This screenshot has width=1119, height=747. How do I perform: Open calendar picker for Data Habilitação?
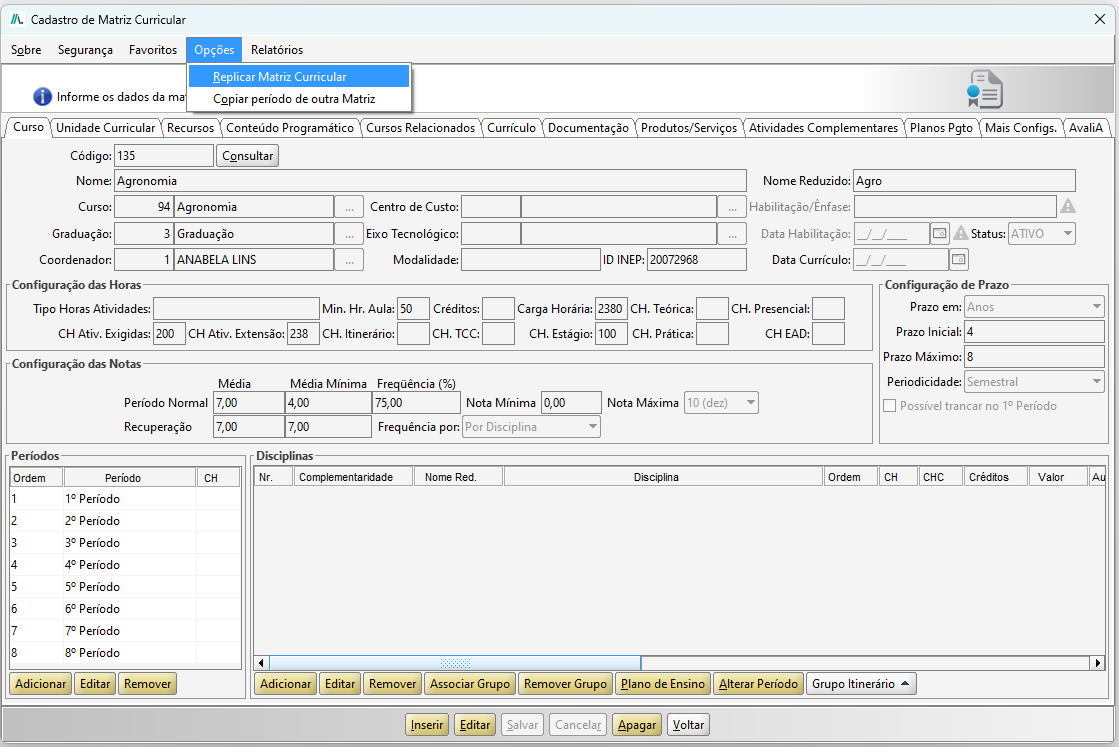tap(940, 233)
